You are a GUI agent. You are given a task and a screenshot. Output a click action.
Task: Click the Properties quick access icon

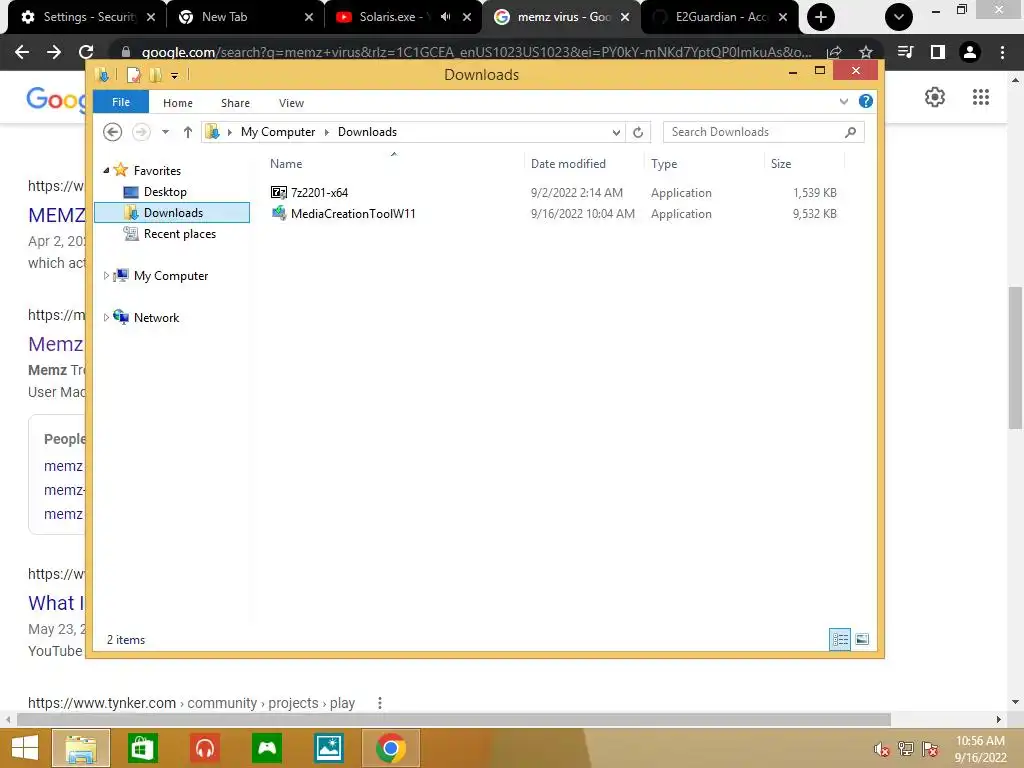[134, 75]
